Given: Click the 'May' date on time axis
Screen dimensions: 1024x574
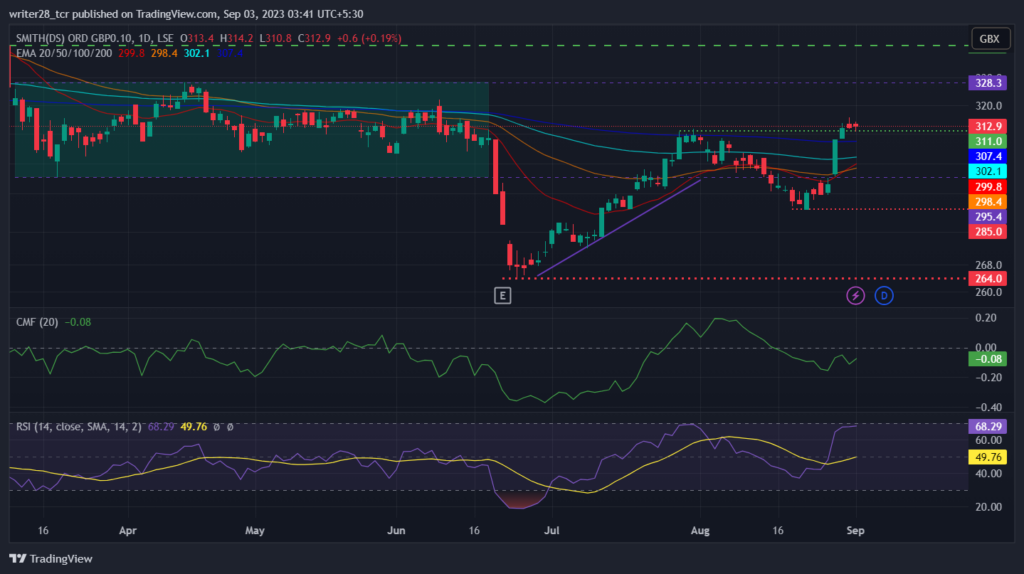Looking at the screenshot, I should click(x=255, y=530).
